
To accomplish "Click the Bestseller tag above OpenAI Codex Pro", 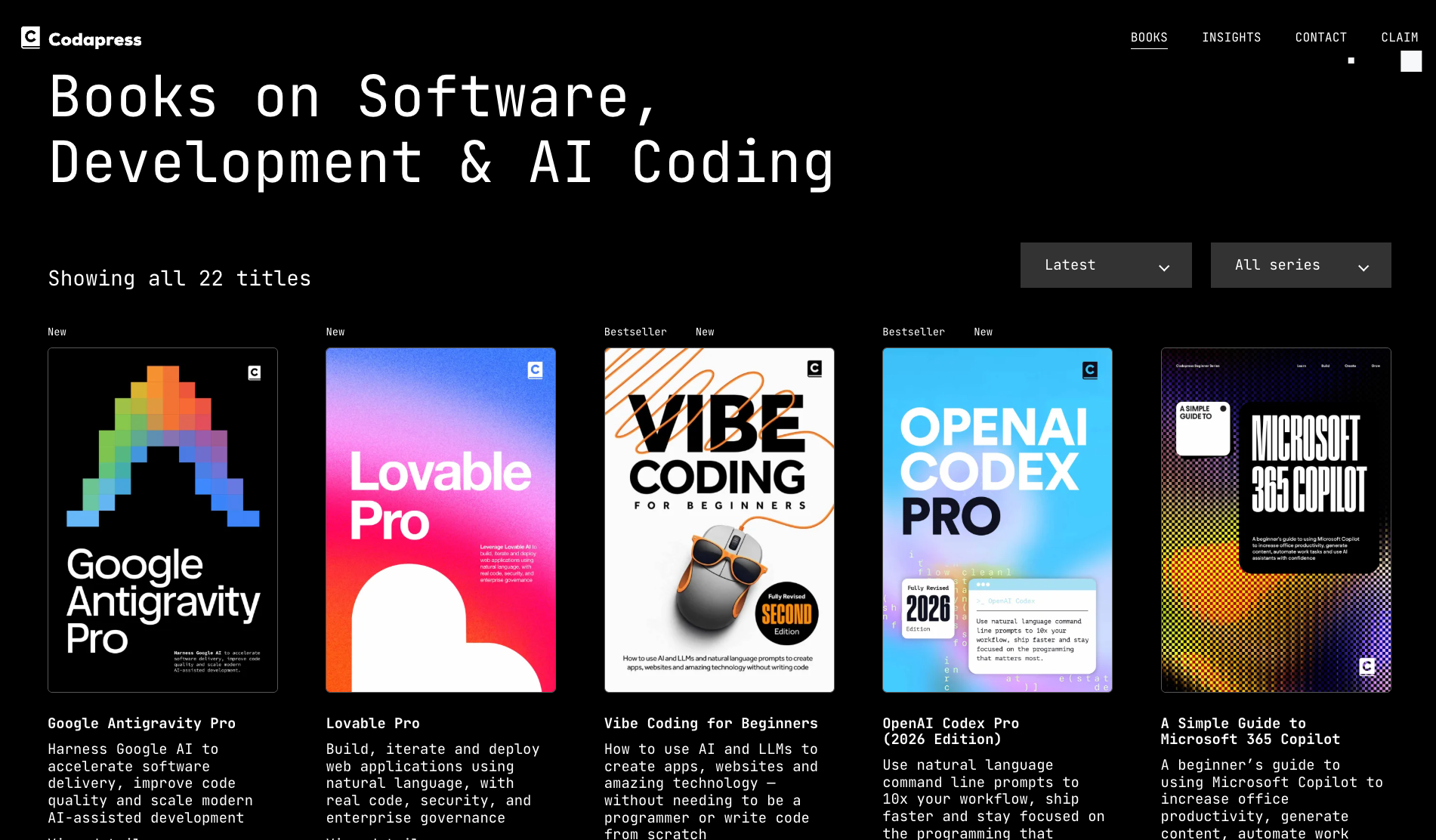I will coord(913,332).
